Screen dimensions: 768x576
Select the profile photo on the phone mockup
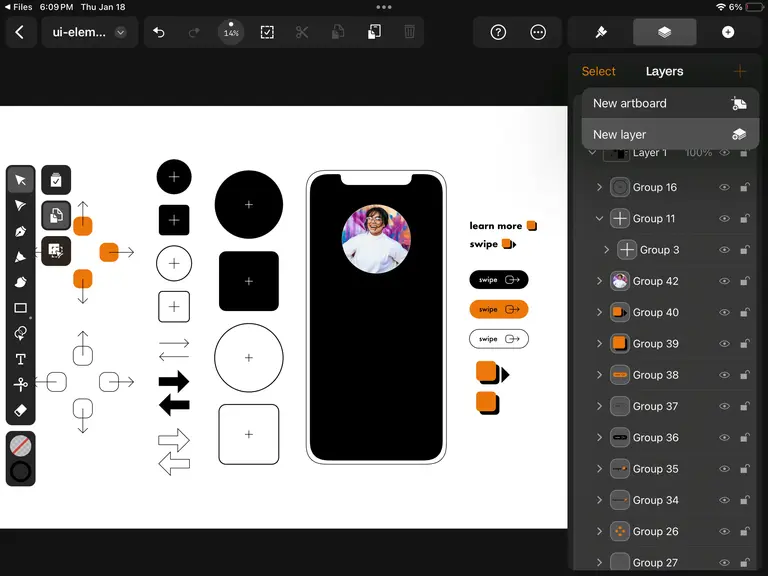pyautogui.click(x=376, y=239)
